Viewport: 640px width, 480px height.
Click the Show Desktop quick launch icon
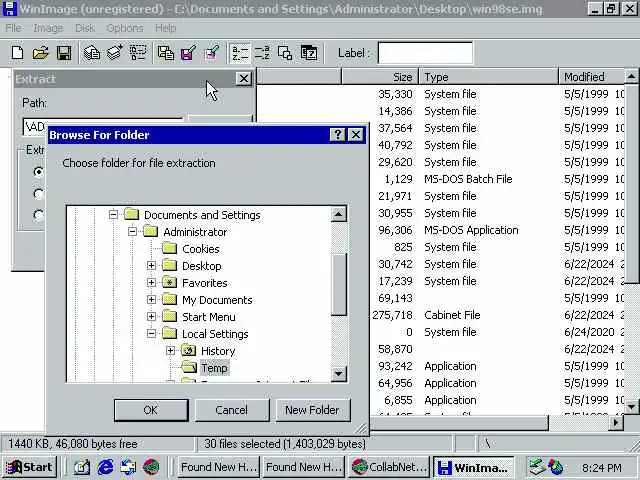click(x=82, y=467)
